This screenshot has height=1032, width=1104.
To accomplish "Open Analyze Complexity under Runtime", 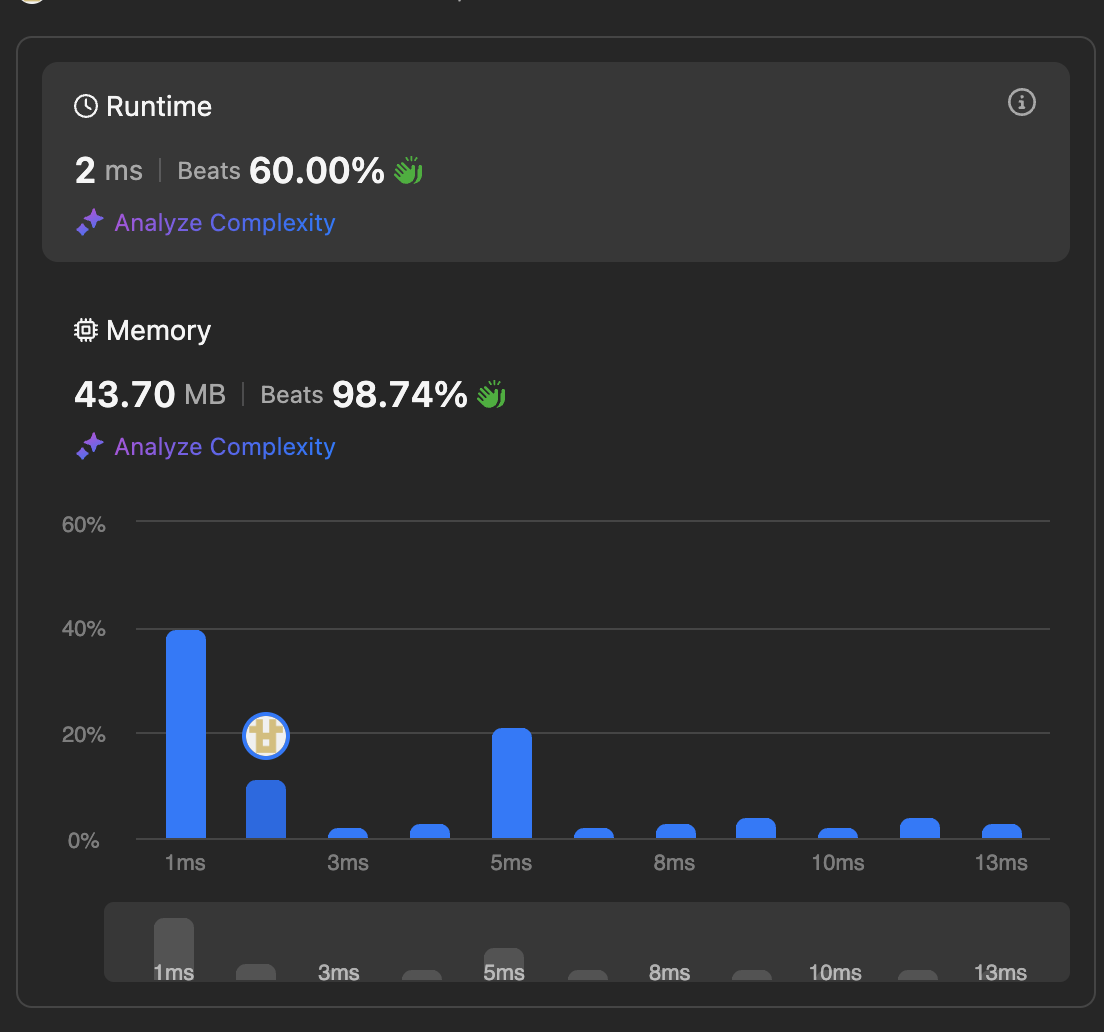I will tap(225, 222).
